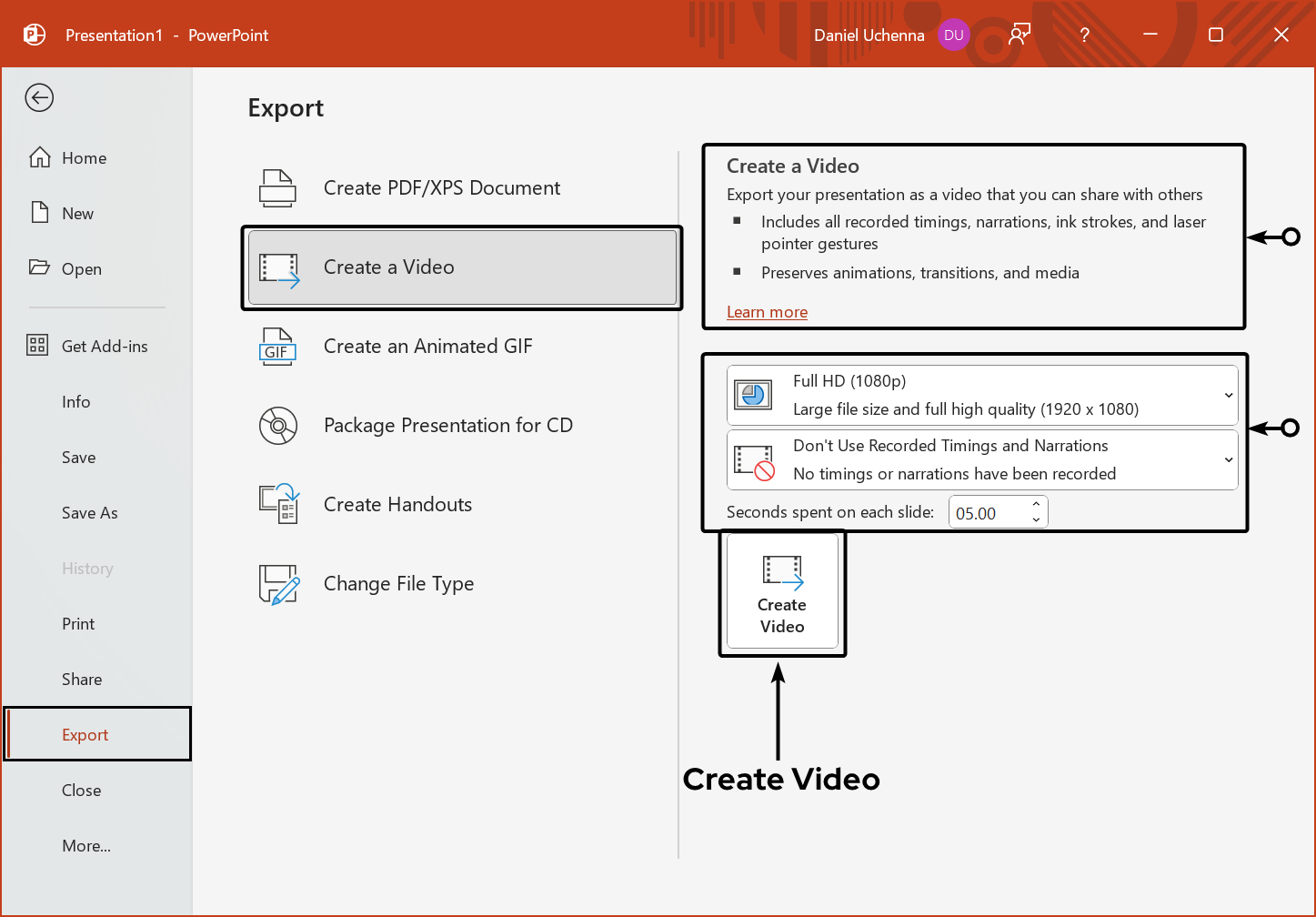Click the PowerPoint logo in title bar
Screen dimensions: 1316x917
pyautogui.click(x=34, y=34)
